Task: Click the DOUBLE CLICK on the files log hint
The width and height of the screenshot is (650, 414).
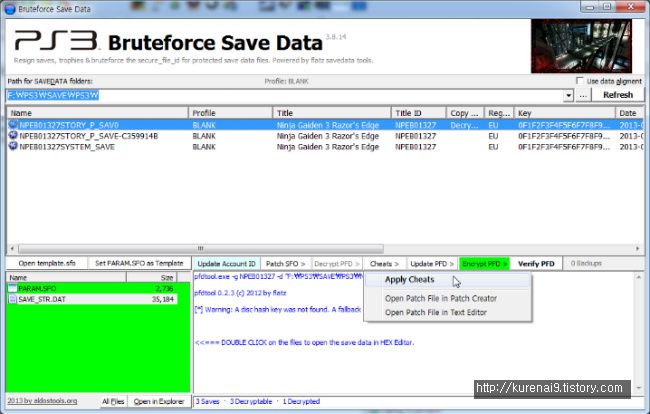Action: 304,342
